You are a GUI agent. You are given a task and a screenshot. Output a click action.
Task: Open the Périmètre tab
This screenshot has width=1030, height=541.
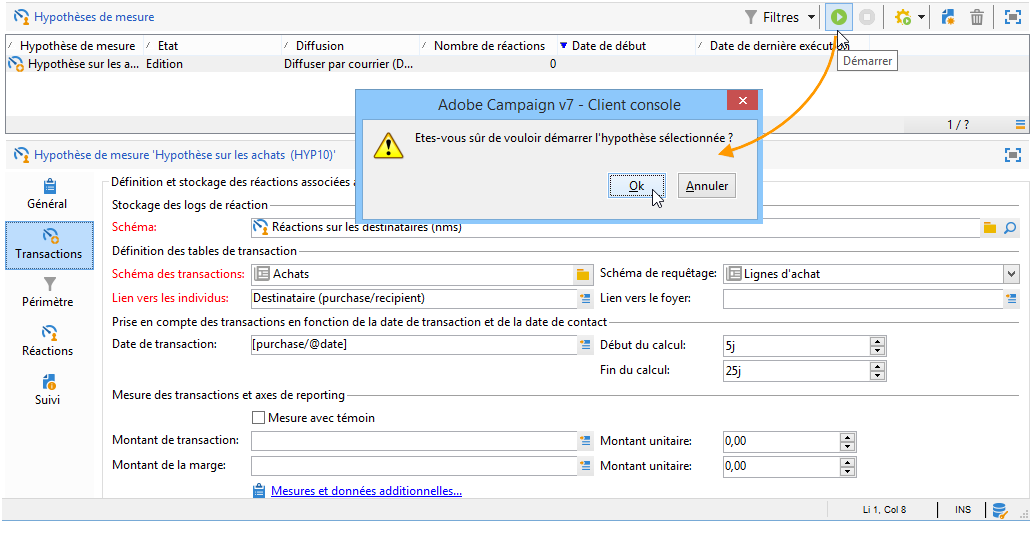(x=47, y=293)
